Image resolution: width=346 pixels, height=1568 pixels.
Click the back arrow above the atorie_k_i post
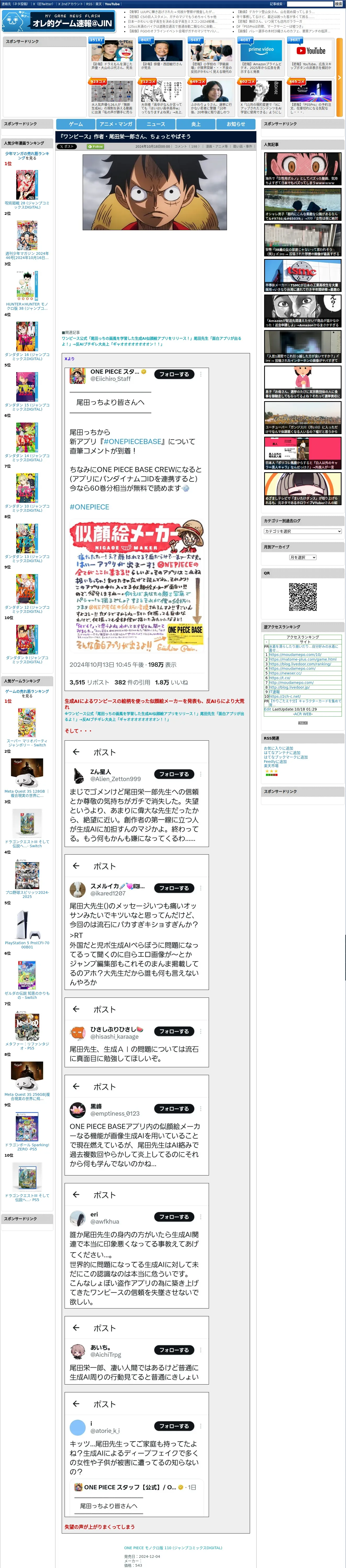76,1404
